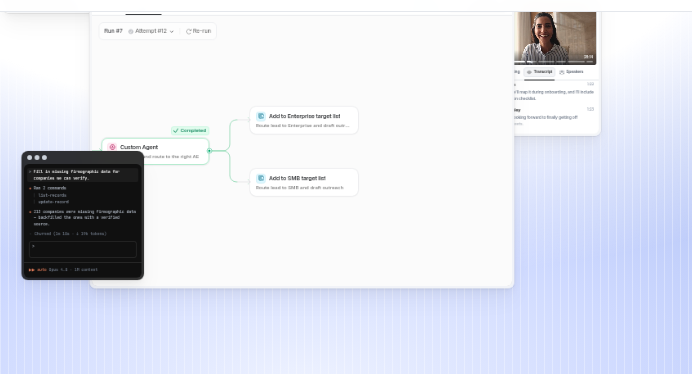692x374 pixels.
Task: Click the 'Ran 2 commands' line in the terminal
Action: (x=50, y=188)
